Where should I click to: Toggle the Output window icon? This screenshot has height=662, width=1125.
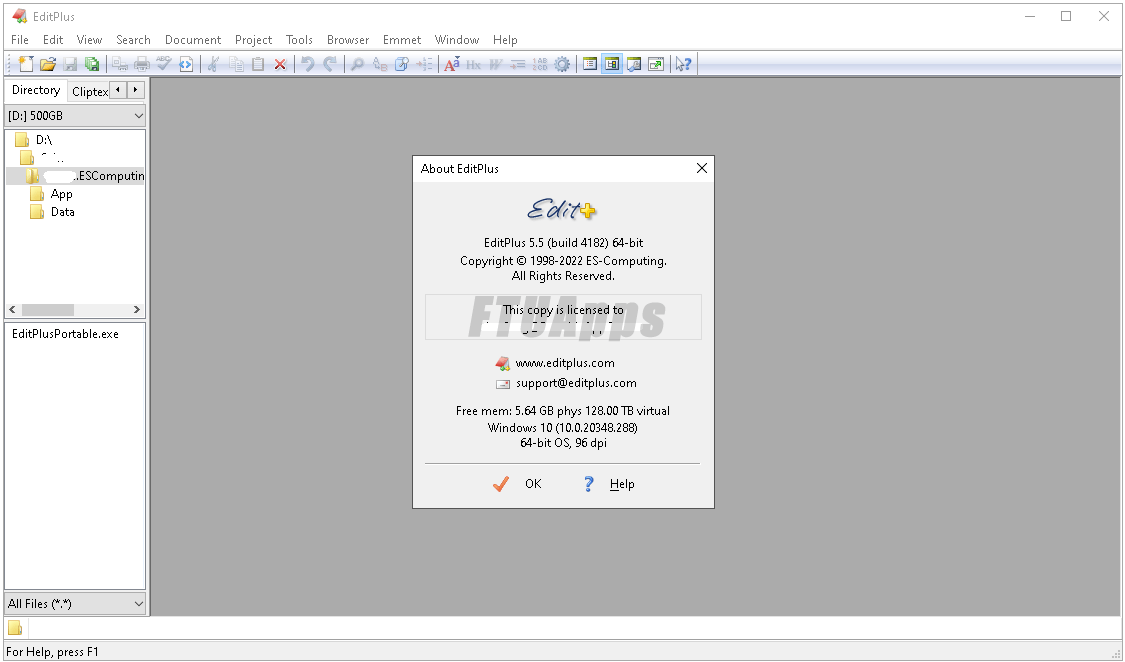634,64
